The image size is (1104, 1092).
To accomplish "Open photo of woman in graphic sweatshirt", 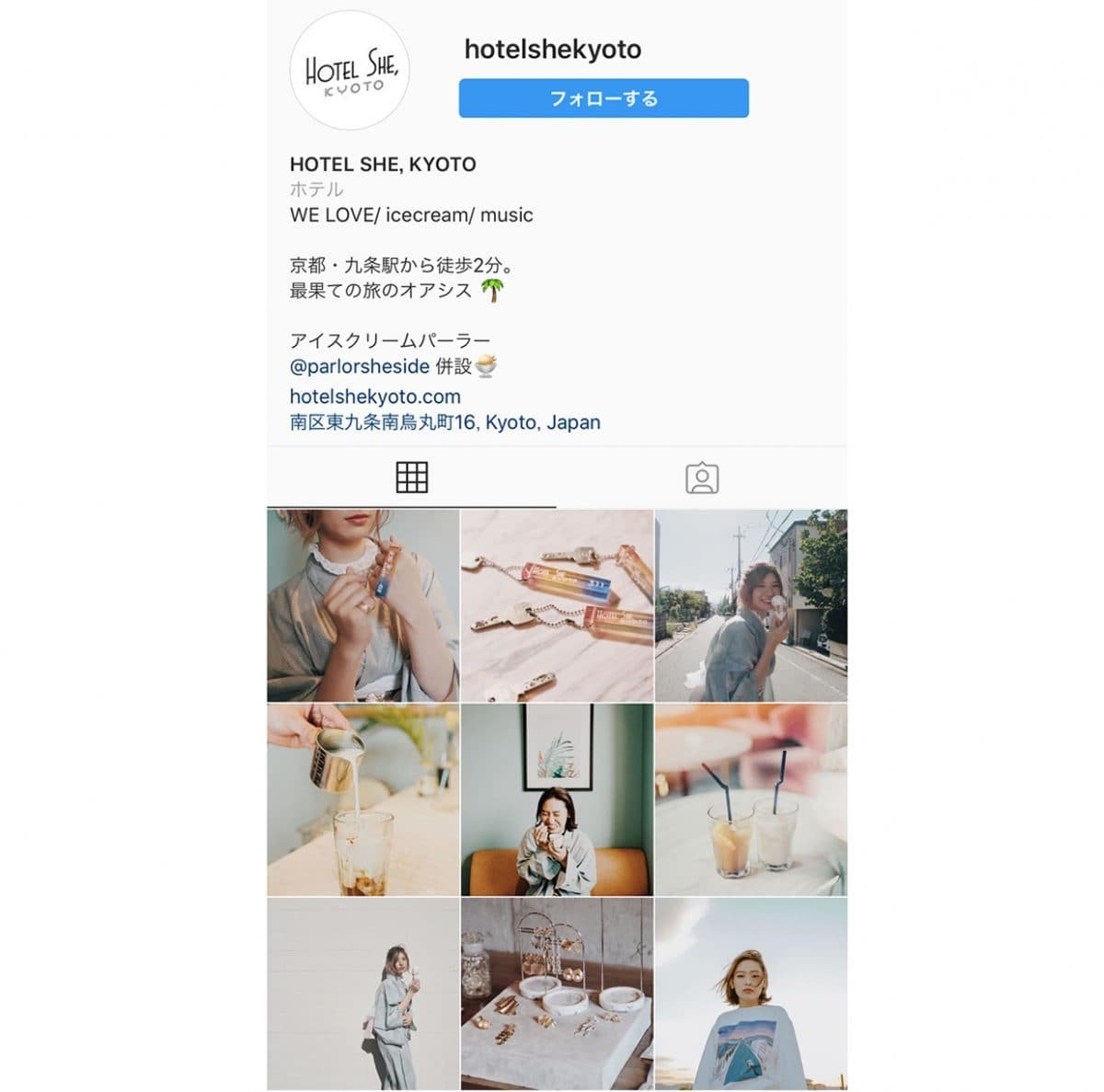I will 751,994.
